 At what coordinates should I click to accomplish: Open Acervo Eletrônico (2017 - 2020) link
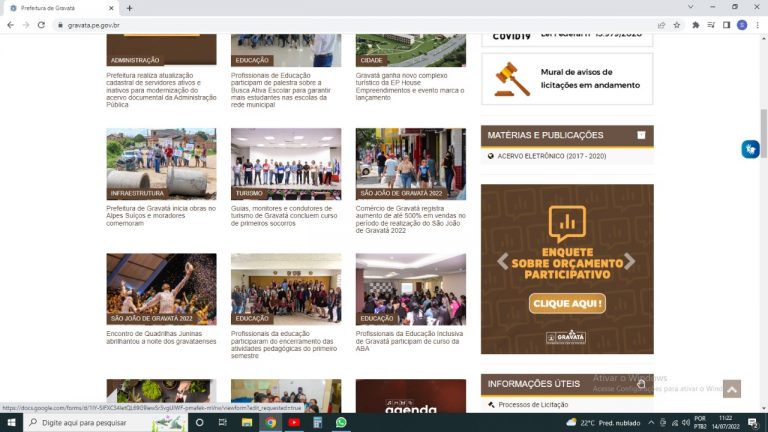coord(552,156)
